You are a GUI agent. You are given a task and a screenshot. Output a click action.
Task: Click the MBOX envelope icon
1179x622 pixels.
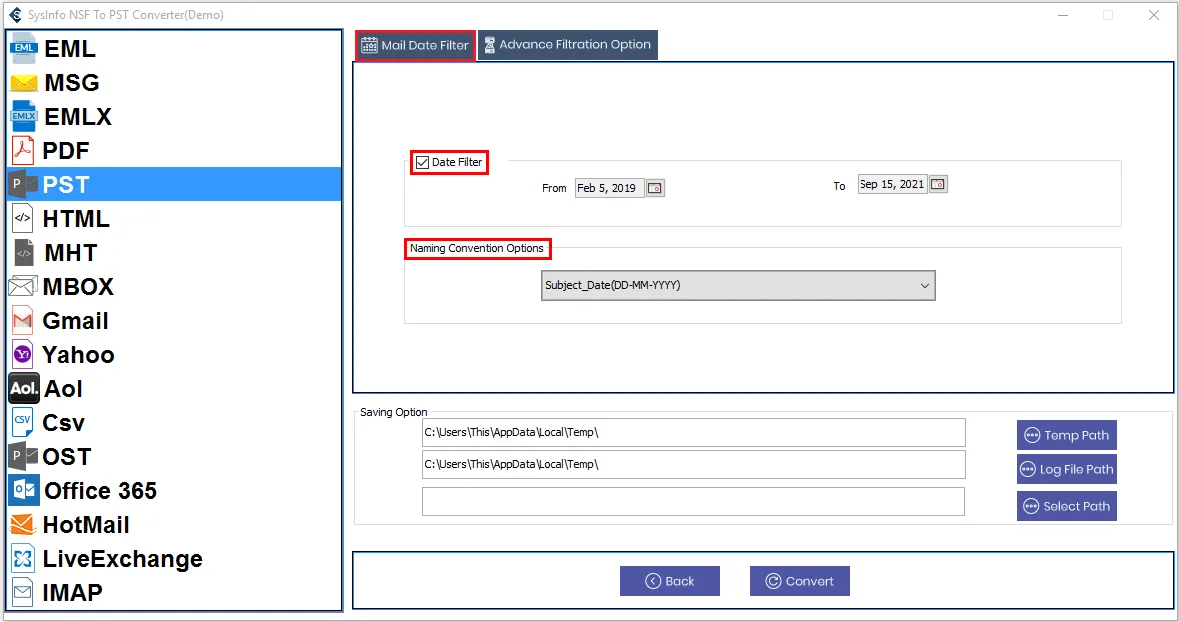coord(23,287)
